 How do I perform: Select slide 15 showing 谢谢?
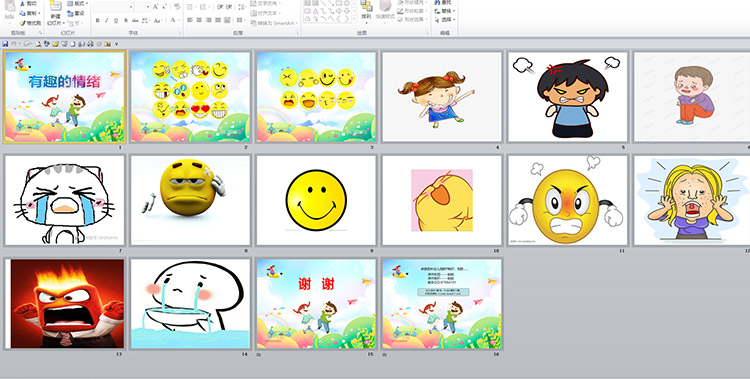[x=316, y=303]
